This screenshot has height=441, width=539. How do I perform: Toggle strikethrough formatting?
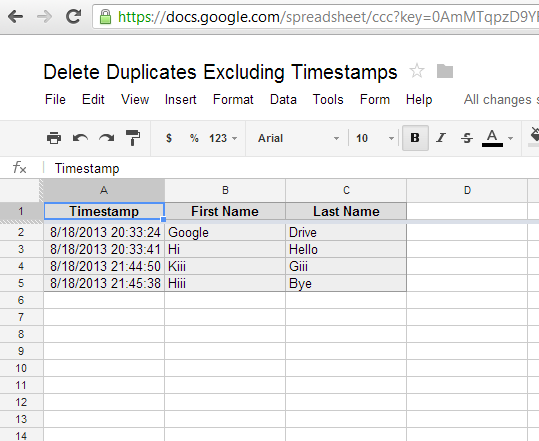[467, 138]
